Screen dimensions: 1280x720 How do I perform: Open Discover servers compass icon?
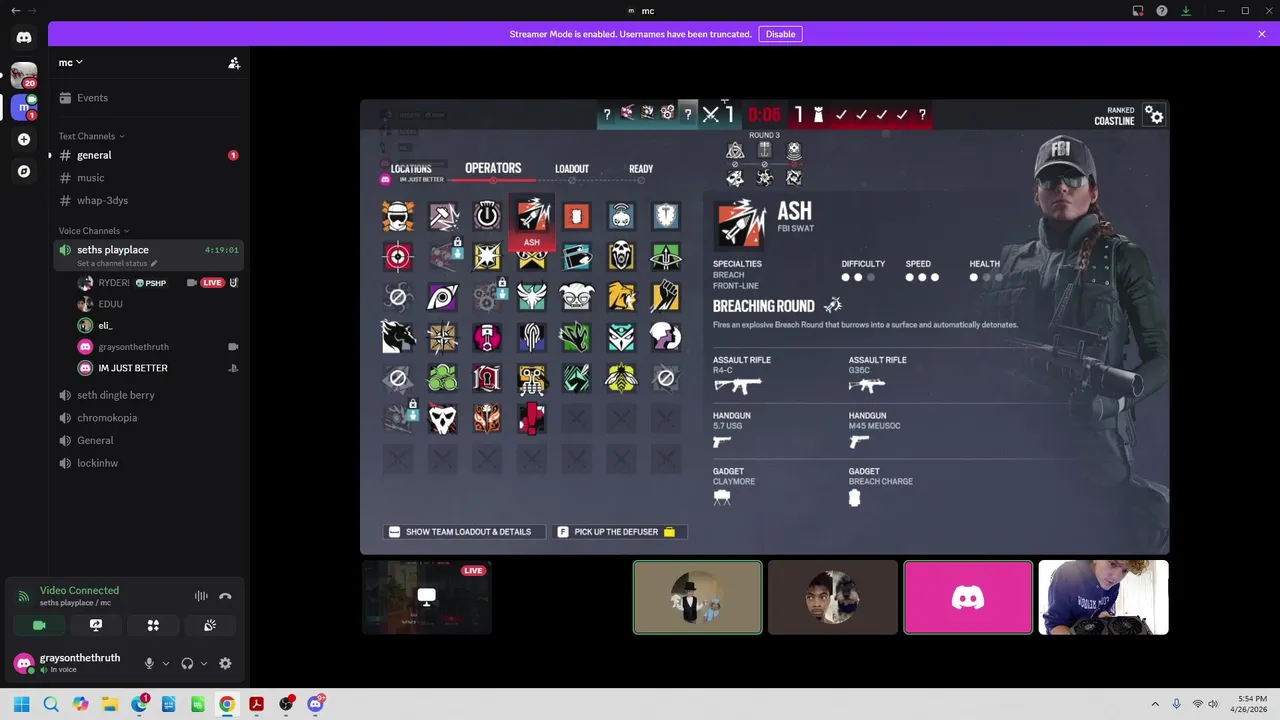24,171
